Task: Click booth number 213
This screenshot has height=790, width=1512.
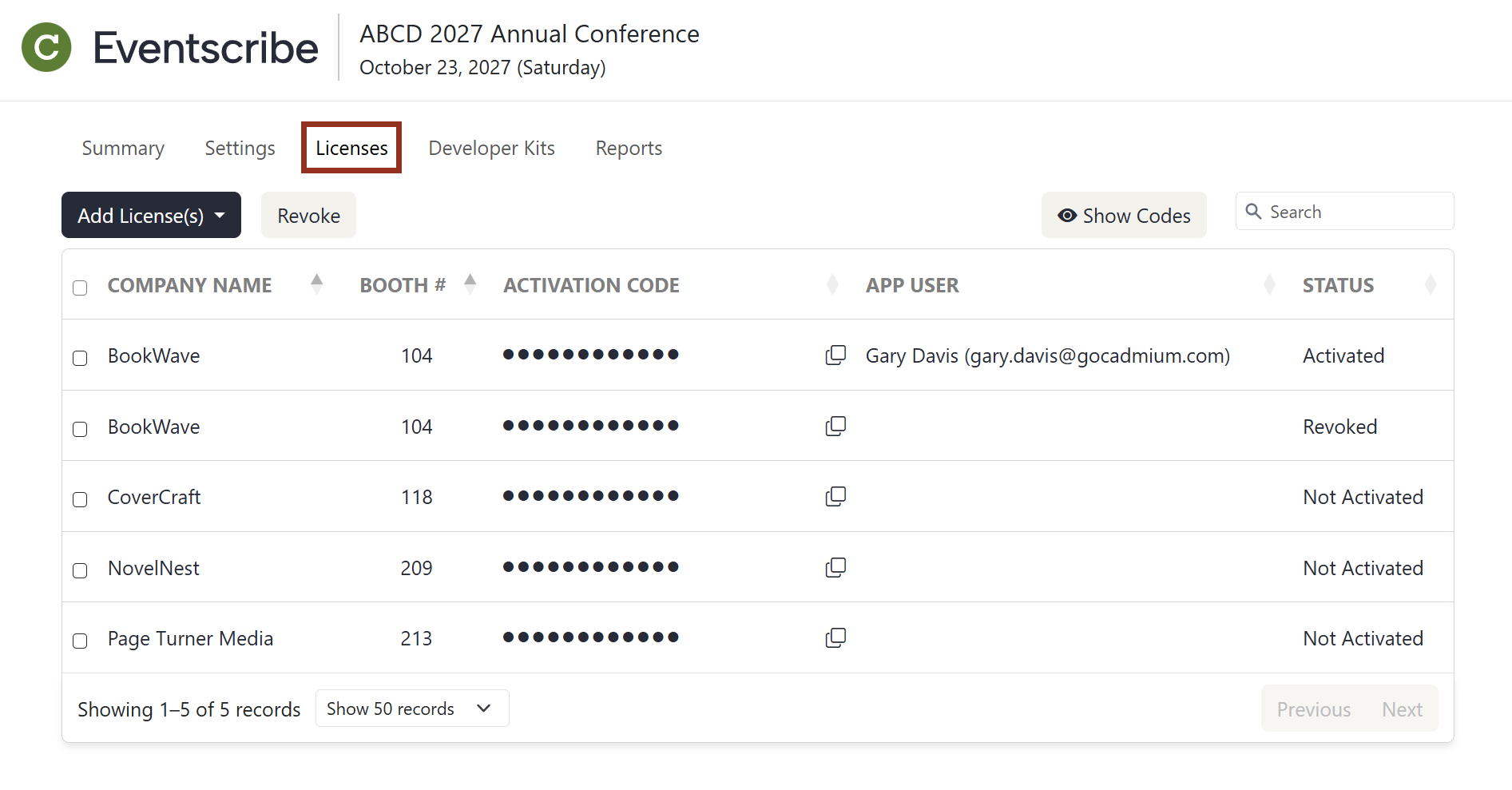Action: point(416,638)
